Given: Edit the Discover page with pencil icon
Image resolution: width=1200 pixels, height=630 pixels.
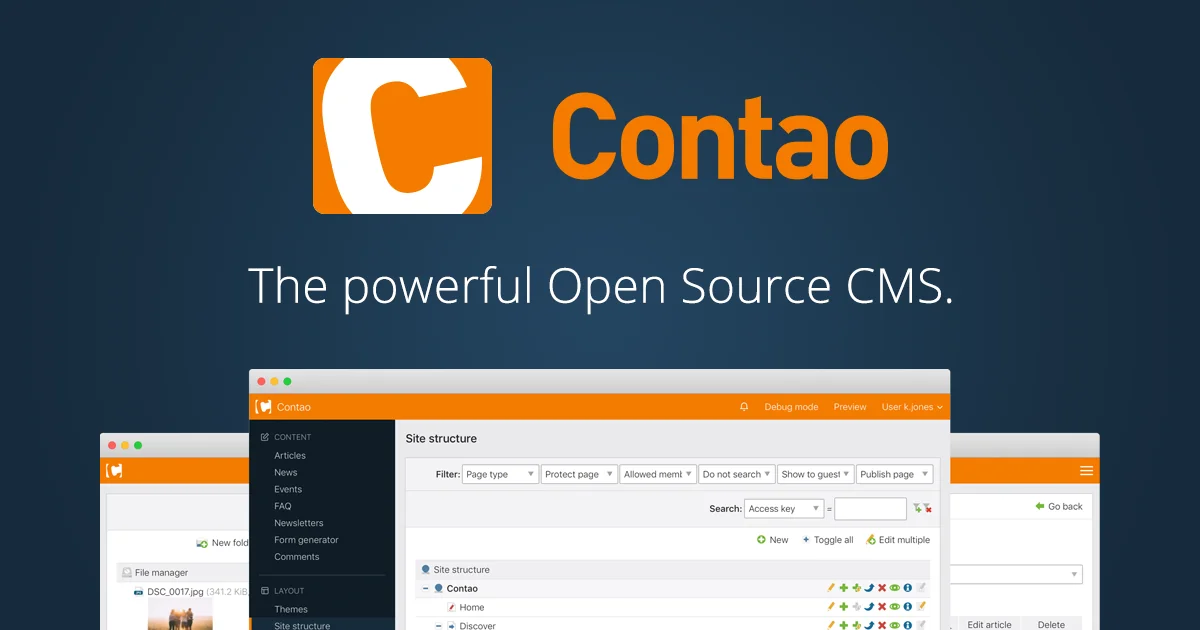Looking at the screenshot, I should click(x=831, y=625).
